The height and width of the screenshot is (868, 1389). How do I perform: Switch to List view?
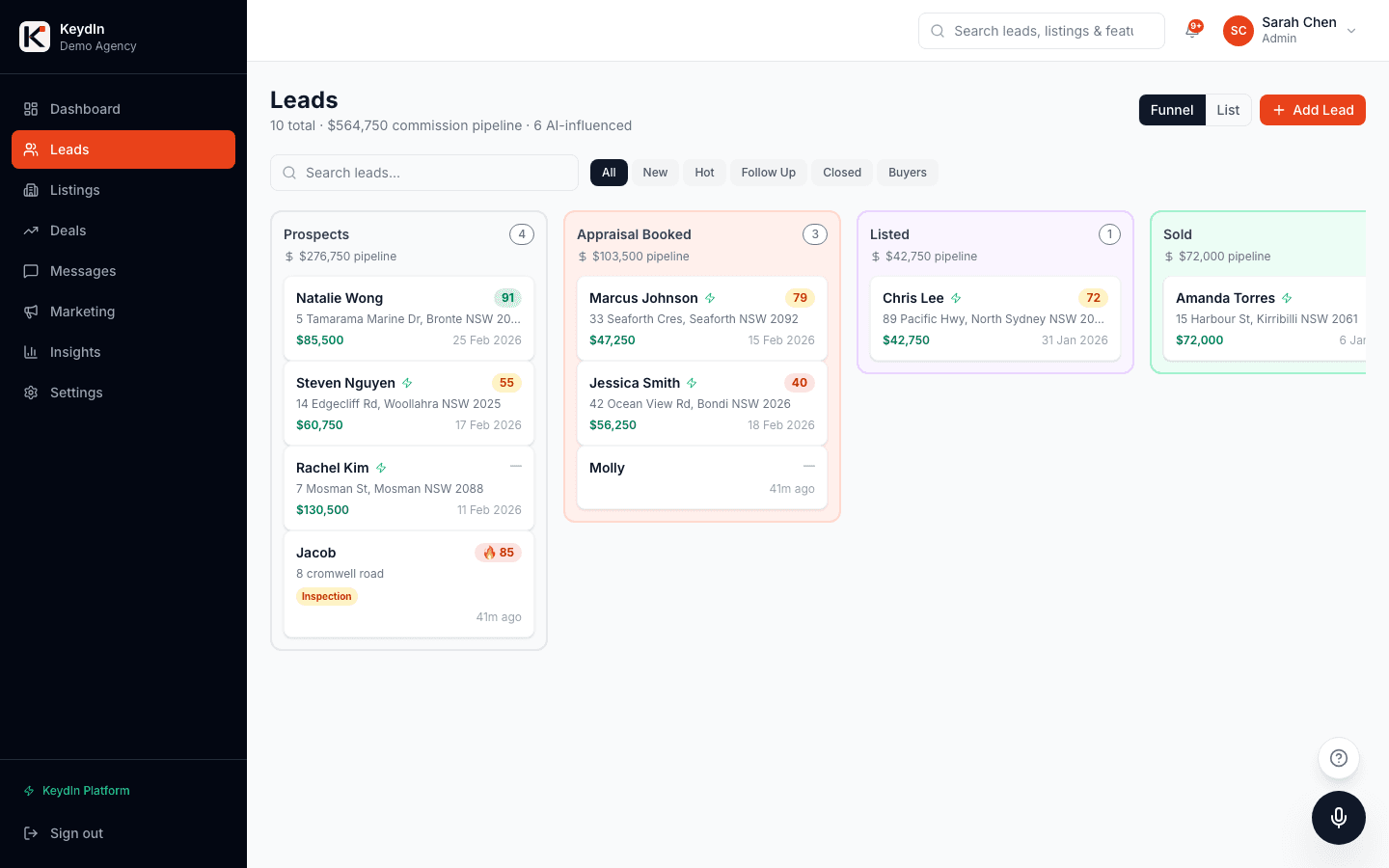1228,110
